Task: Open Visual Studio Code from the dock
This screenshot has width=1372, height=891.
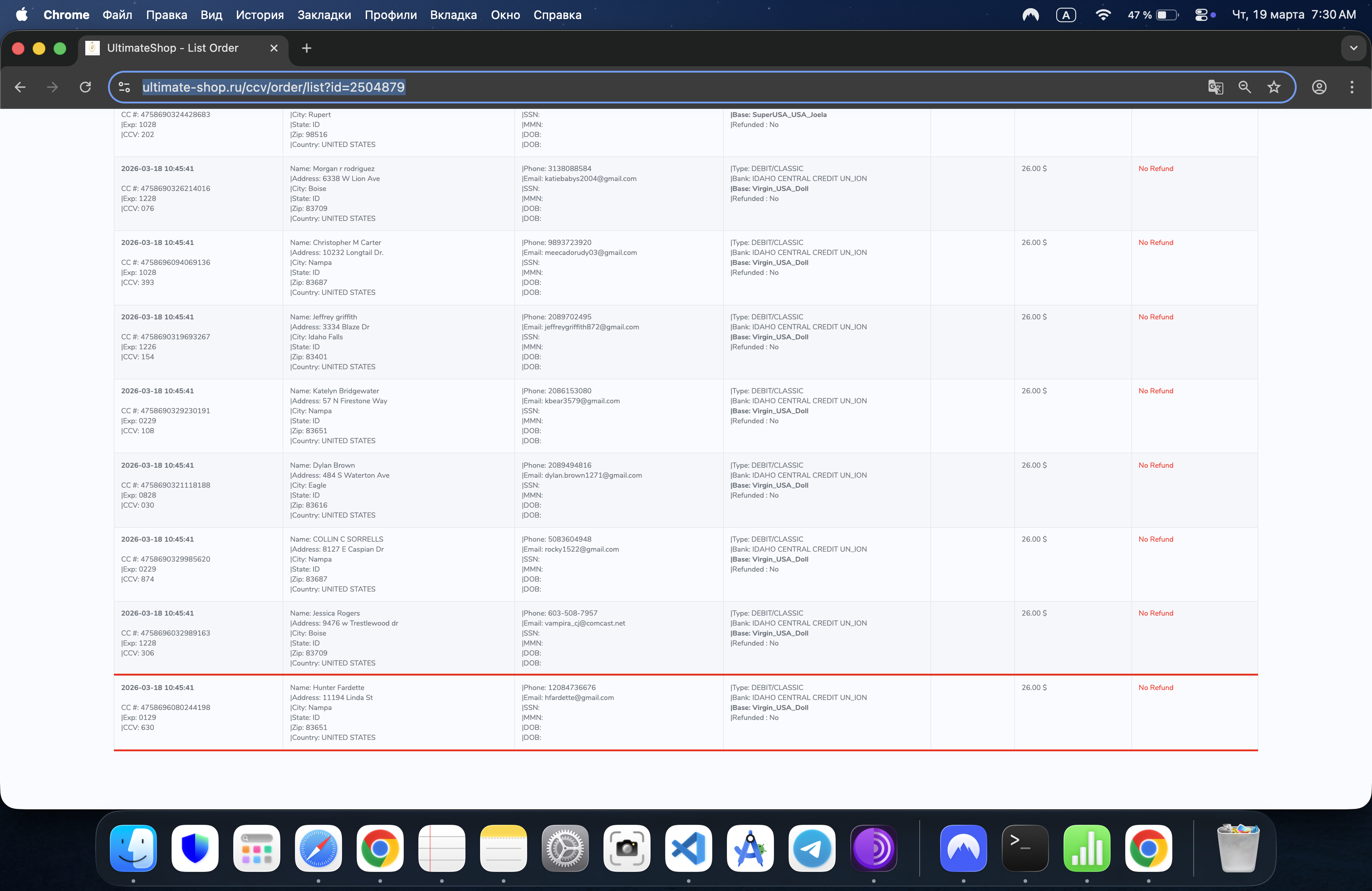Action: pos(688,848)
